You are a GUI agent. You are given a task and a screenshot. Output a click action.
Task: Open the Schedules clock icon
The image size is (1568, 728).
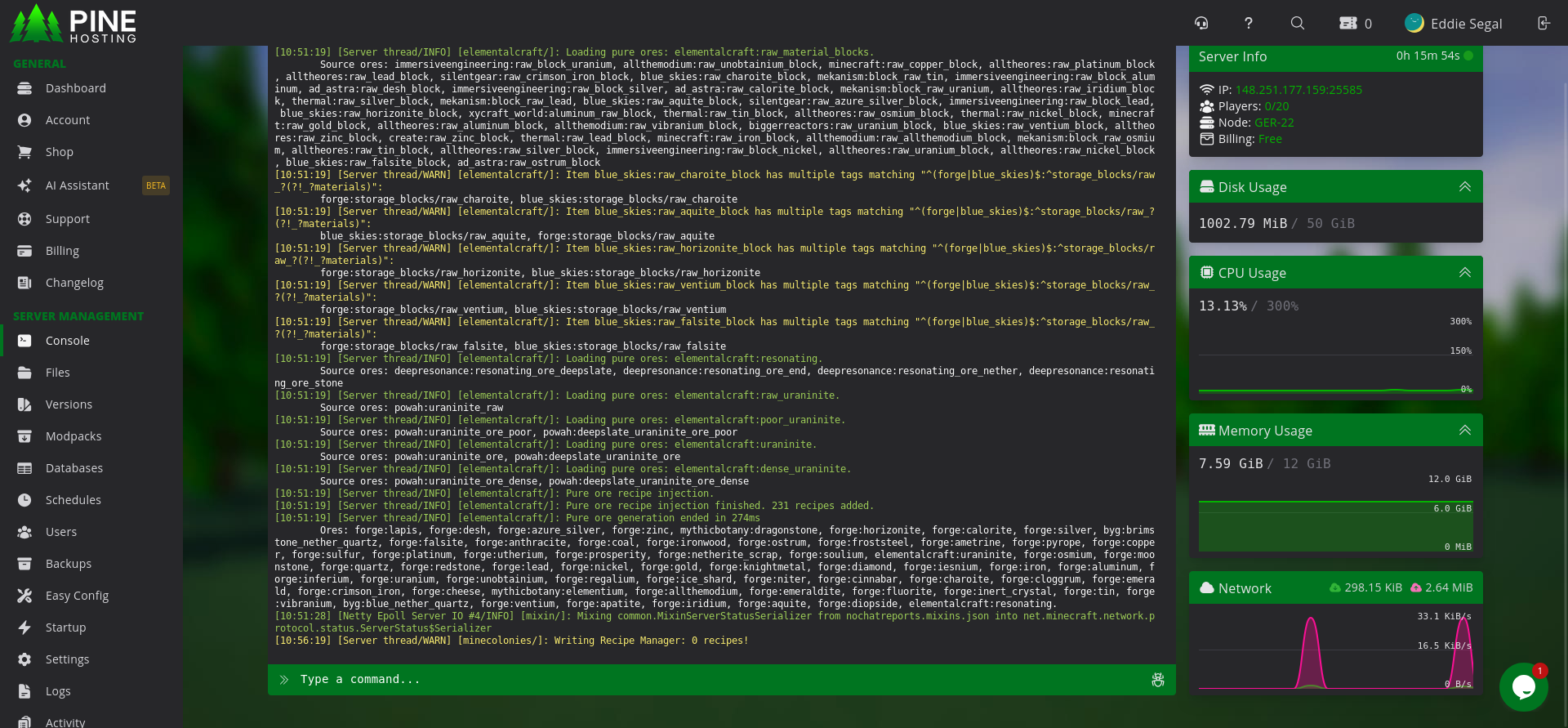coord(24,500)
